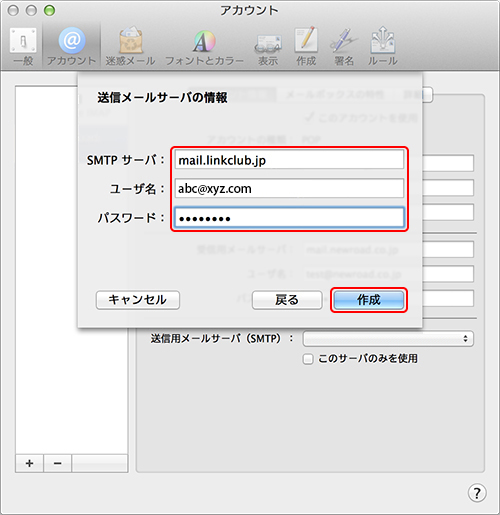Open help with the question mark button
This screenshot has height=515, width=500.
pos(477,493)
